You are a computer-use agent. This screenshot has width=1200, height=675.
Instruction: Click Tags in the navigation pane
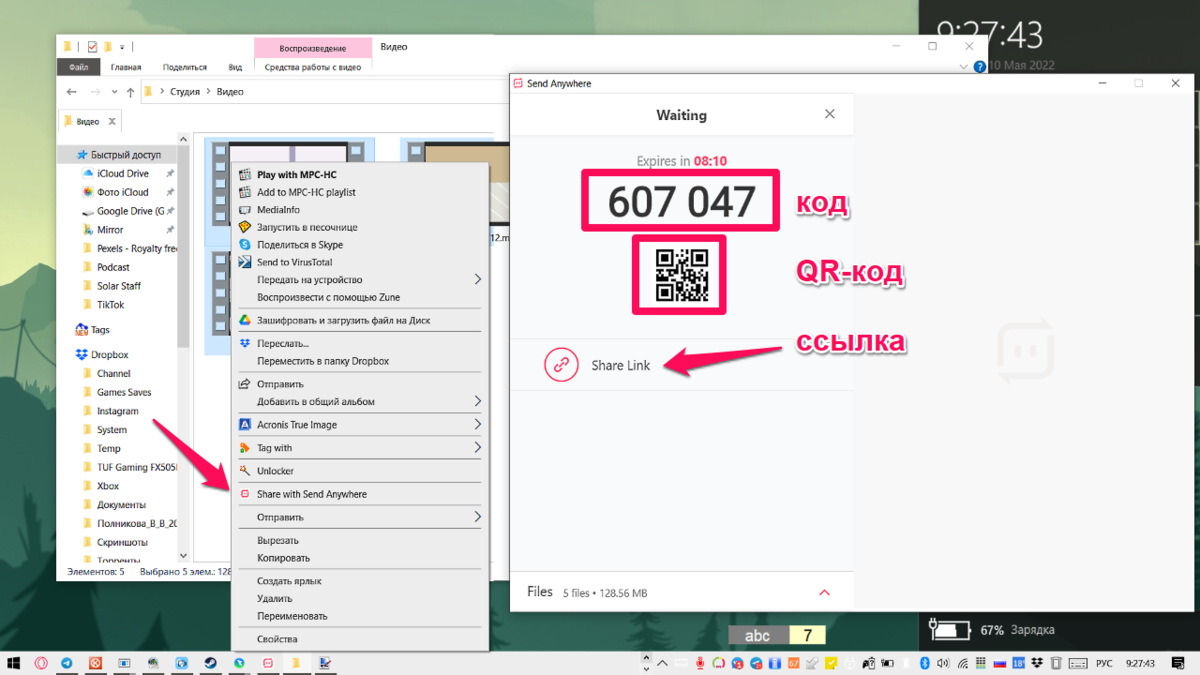pyautogui.click(x=100, y=330)
